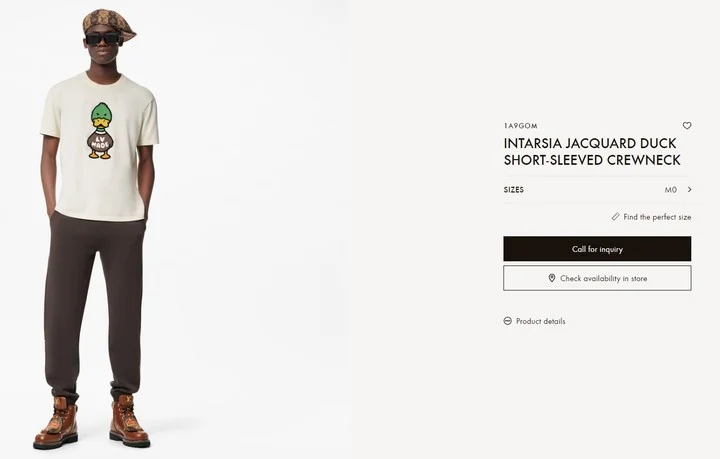The image size is (720, 459).
Task: Check availability in store
Action: [x=597, y=278]
